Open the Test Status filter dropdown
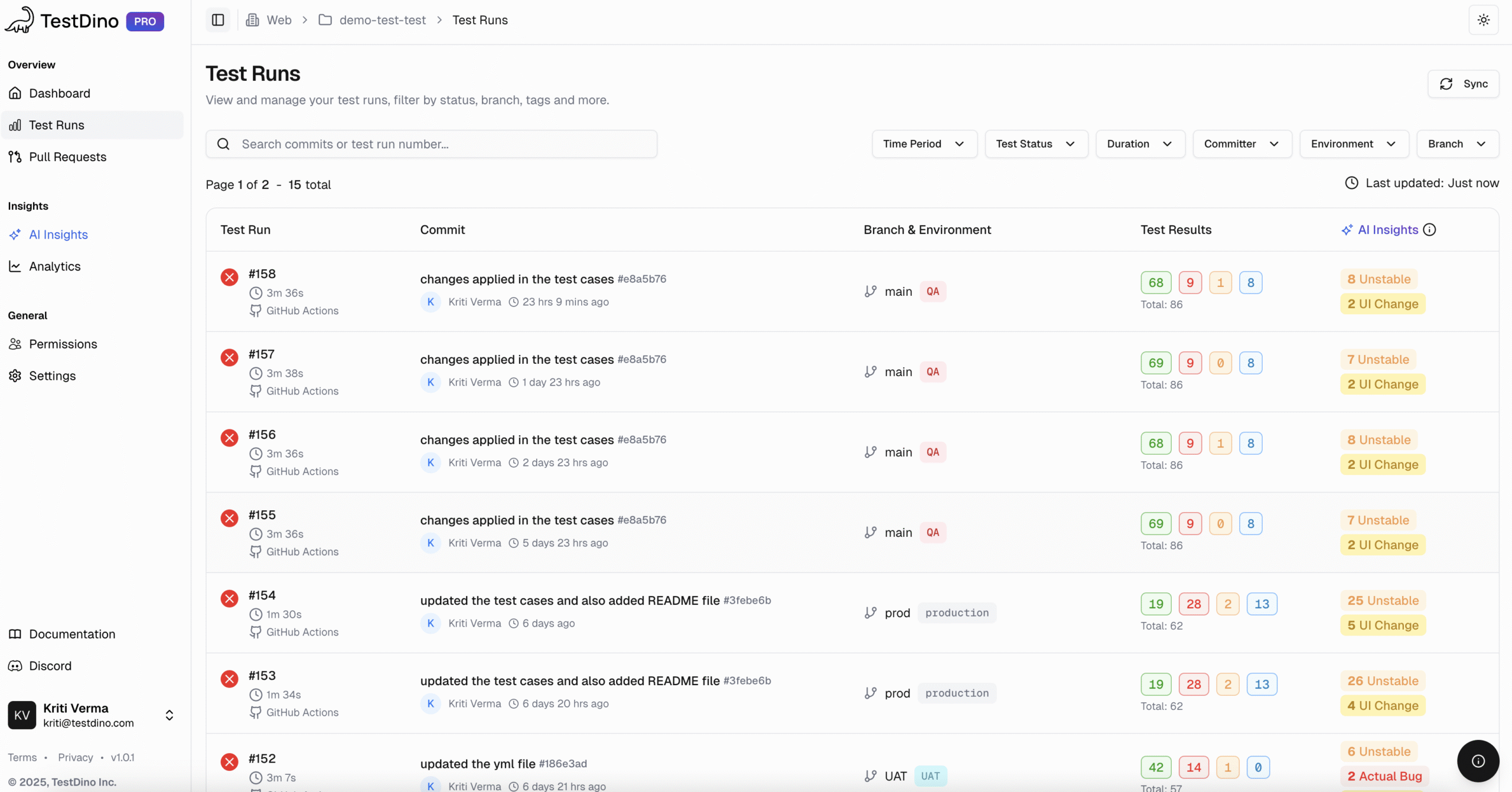 [x=1035, y=144]
